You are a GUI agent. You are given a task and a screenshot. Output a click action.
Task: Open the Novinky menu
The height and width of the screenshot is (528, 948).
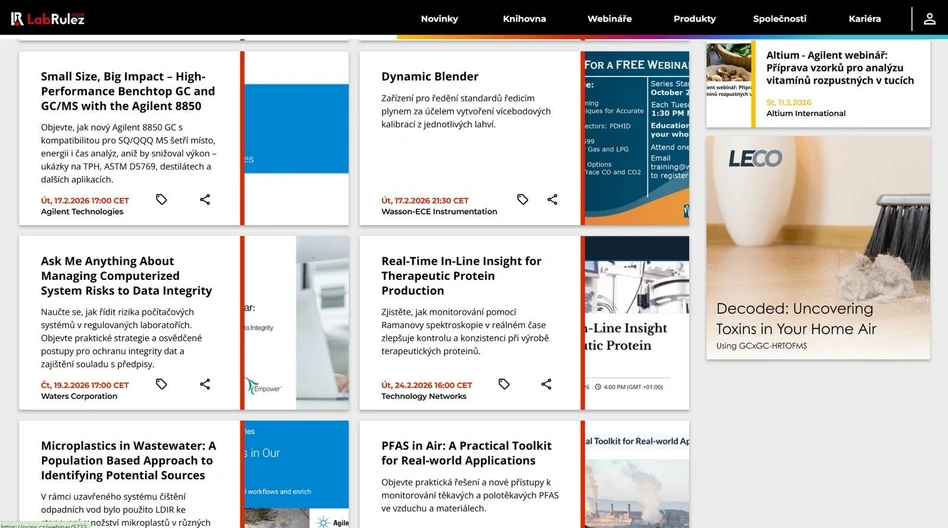click(439, 19)
